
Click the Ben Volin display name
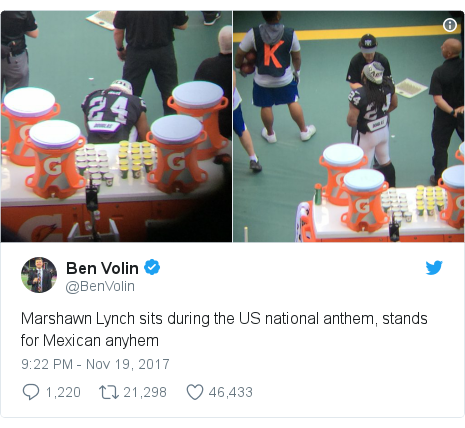click(x=102, y=268)
